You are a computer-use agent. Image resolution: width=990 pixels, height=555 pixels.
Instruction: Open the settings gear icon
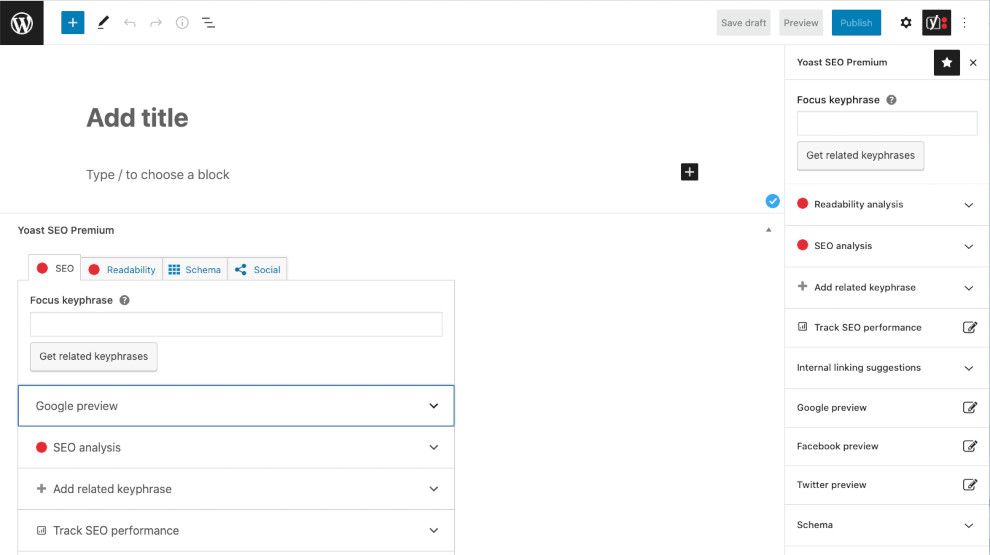click(905, 23)
